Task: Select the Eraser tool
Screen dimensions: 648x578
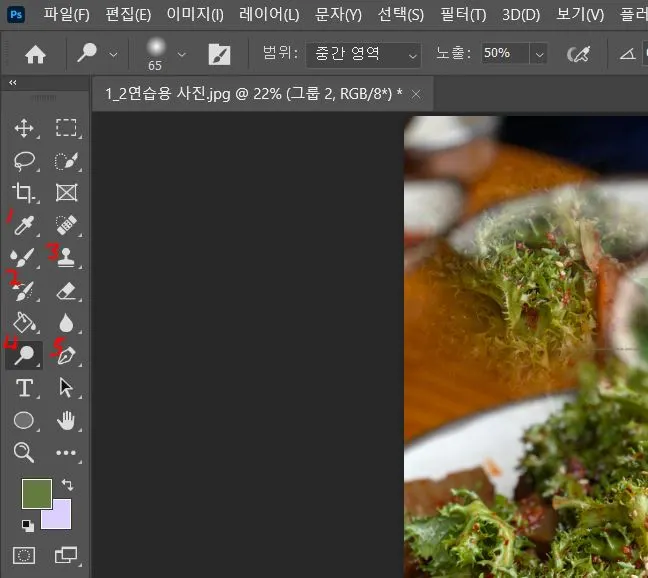Action: (x=66, y=290)
